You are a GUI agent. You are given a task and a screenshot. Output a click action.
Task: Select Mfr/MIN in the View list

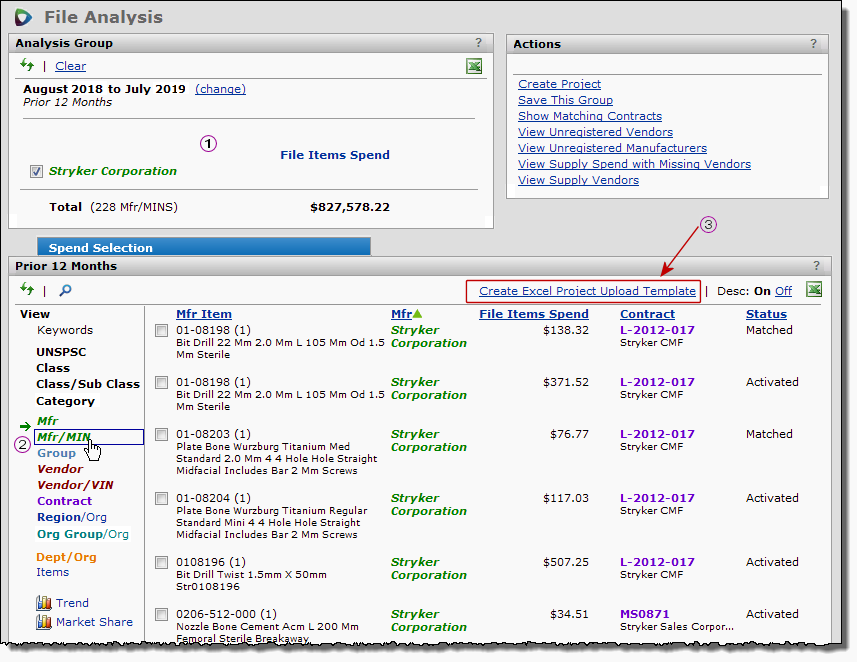click(x=64, y=436)
